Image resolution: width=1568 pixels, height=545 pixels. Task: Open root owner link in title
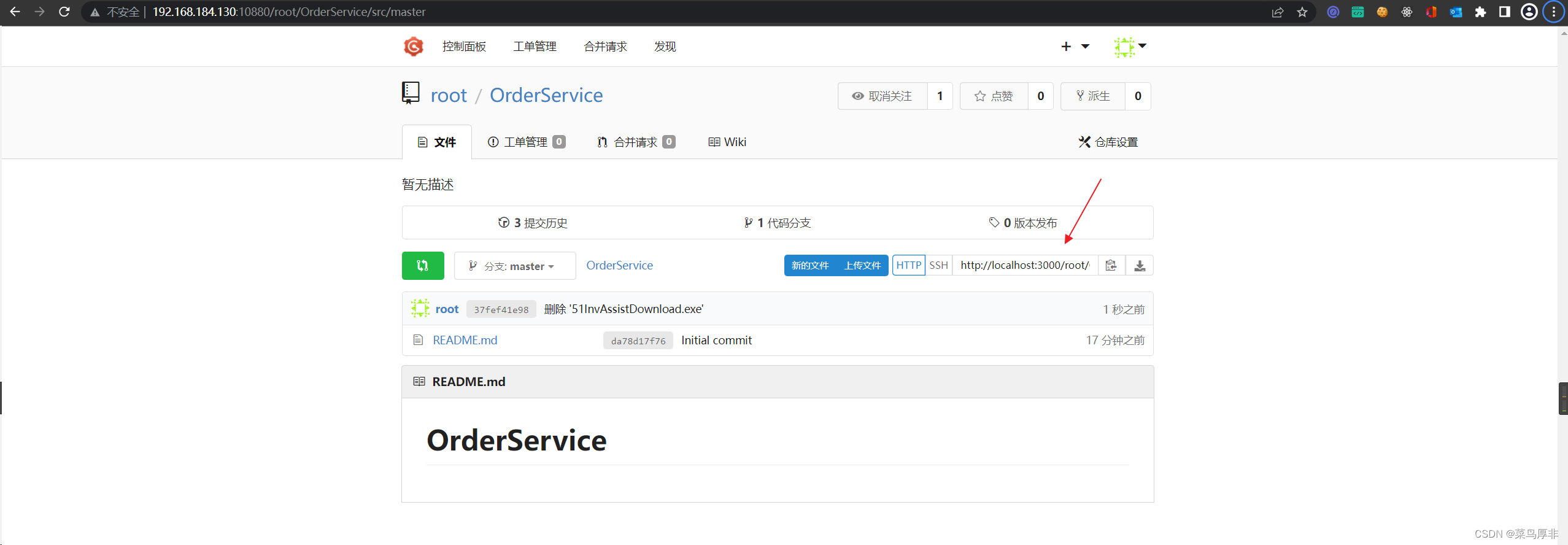click(x=449, y=95)
